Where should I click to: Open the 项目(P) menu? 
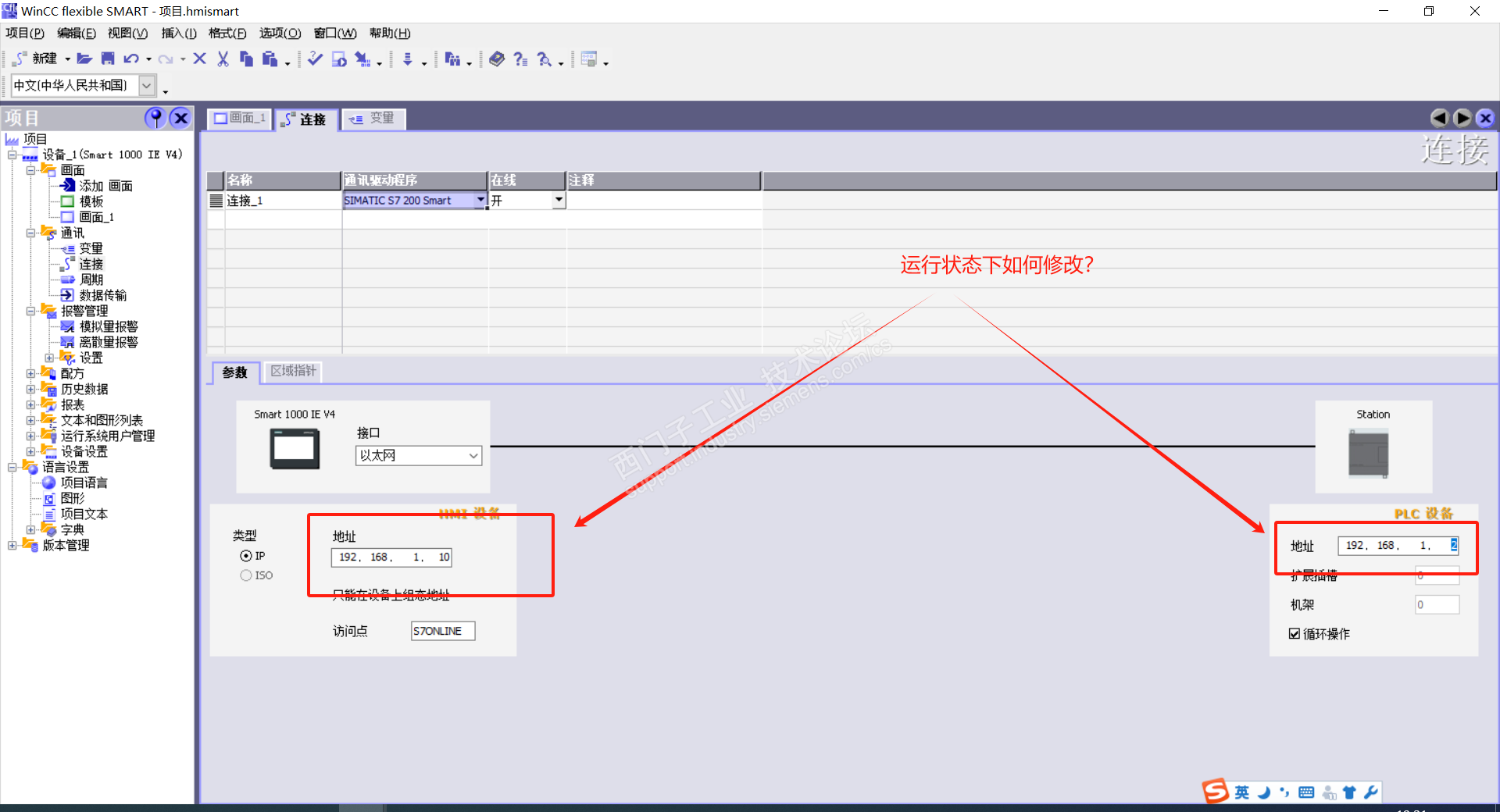coord(25,33)
